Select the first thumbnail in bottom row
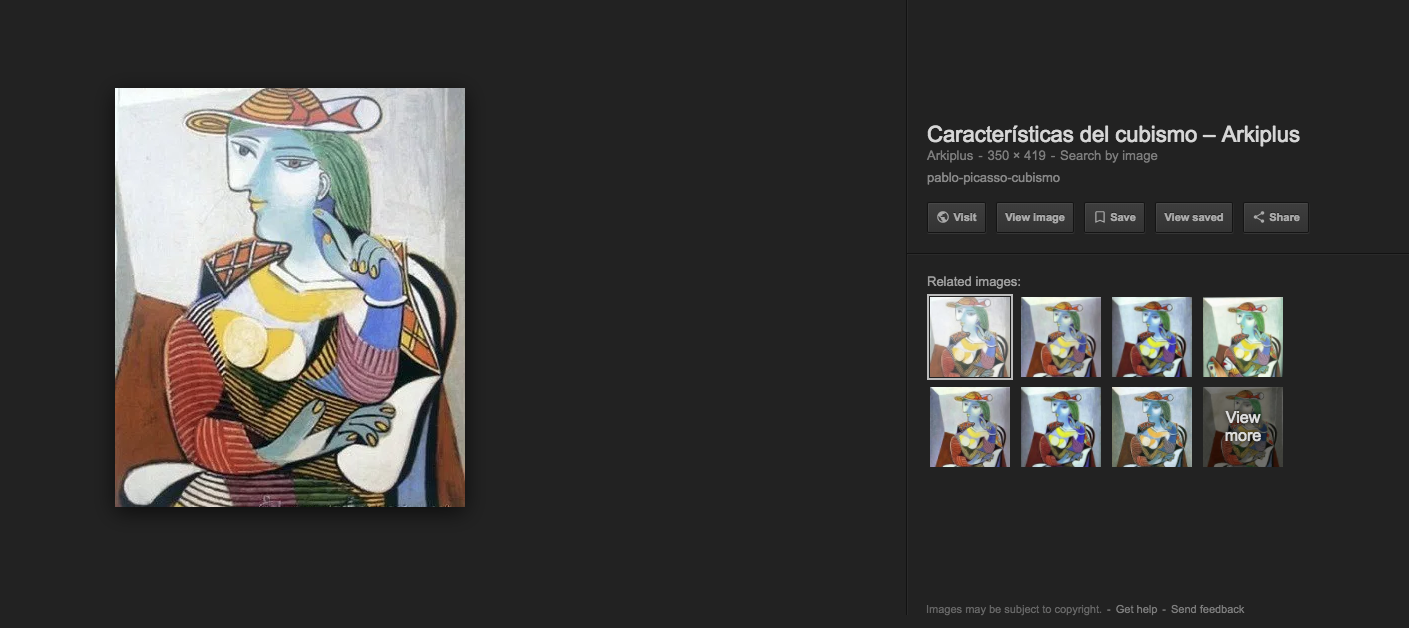1409x628 pixels. (x=970, y=427)
